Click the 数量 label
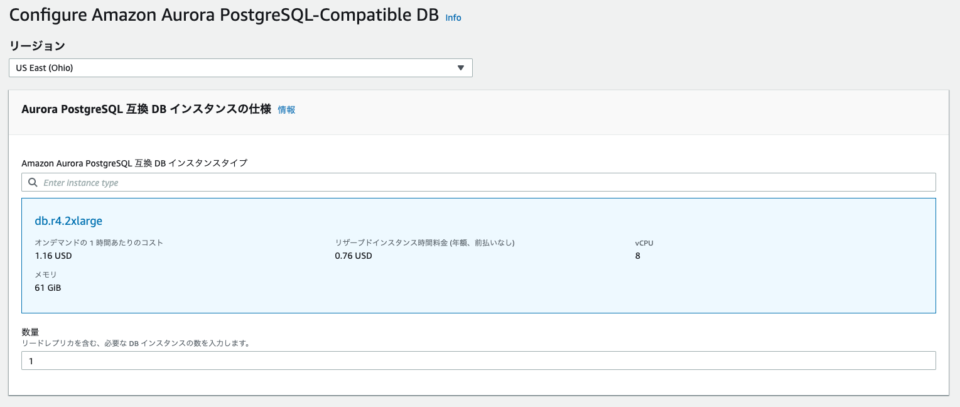Screen dimensions: 960x407 (30, 332)
